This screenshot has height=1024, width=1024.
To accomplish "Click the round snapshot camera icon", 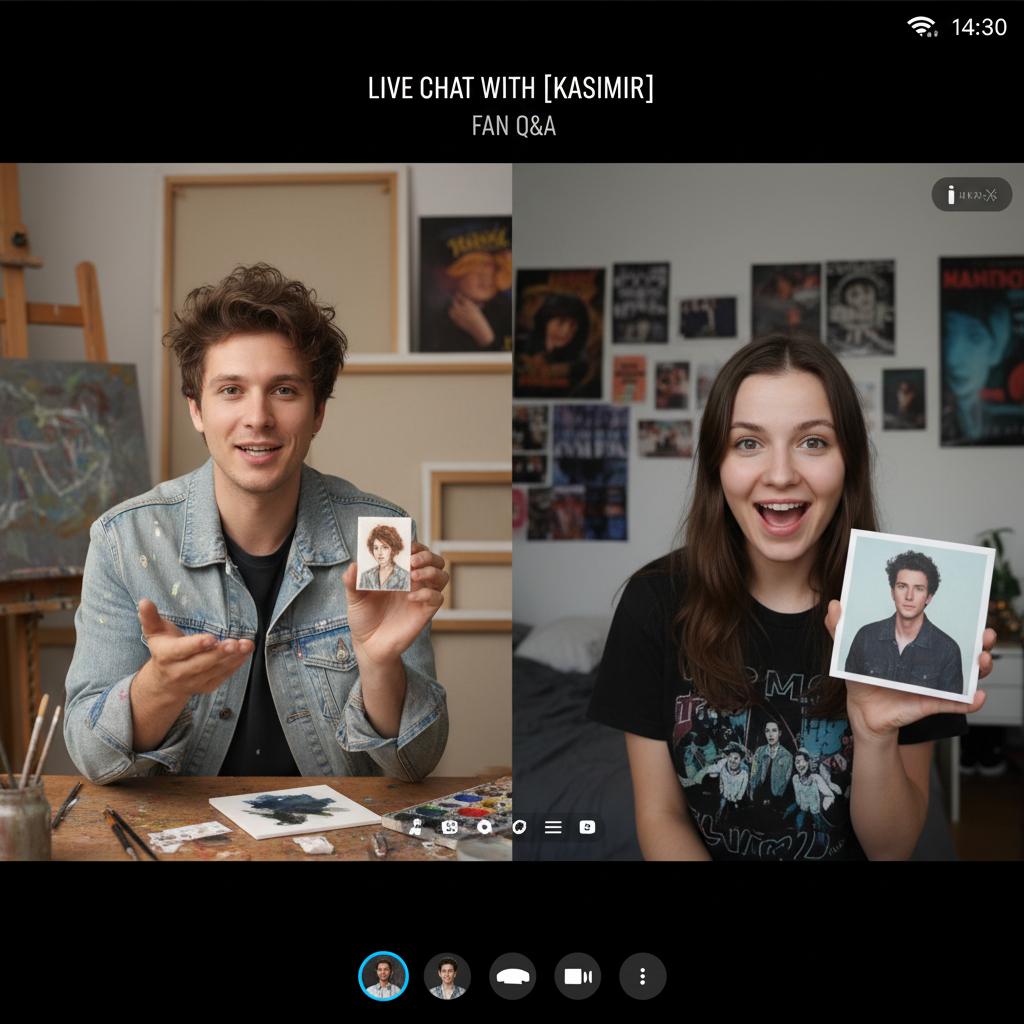I will [x=485, y=827].
